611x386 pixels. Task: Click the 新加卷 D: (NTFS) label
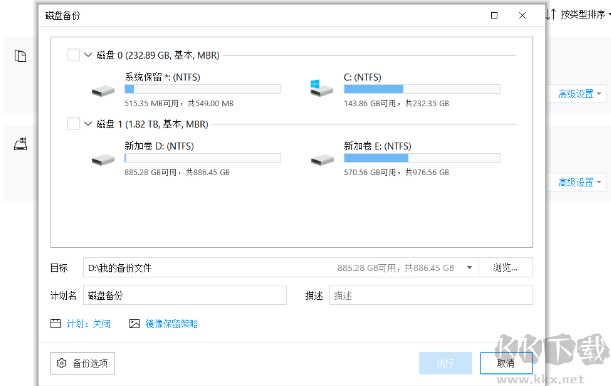[159, 146]
